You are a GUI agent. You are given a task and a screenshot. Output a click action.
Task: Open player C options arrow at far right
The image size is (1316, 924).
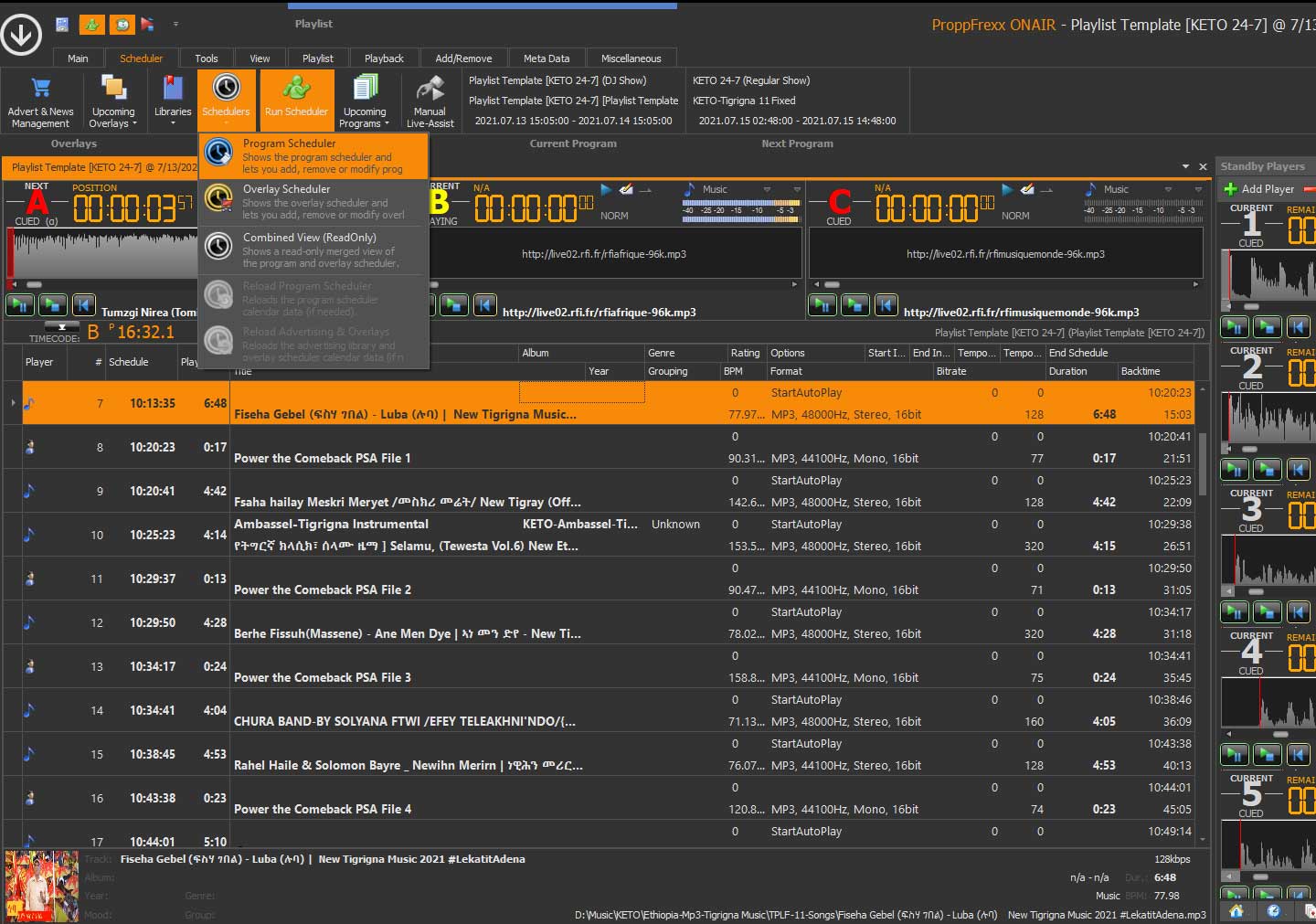[x=1198, y=189]
